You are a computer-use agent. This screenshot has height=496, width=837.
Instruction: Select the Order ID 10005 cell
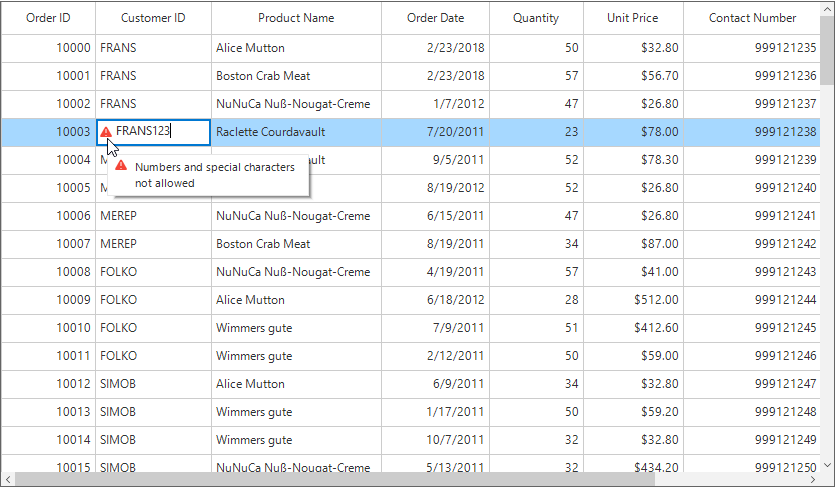(48, 188)
